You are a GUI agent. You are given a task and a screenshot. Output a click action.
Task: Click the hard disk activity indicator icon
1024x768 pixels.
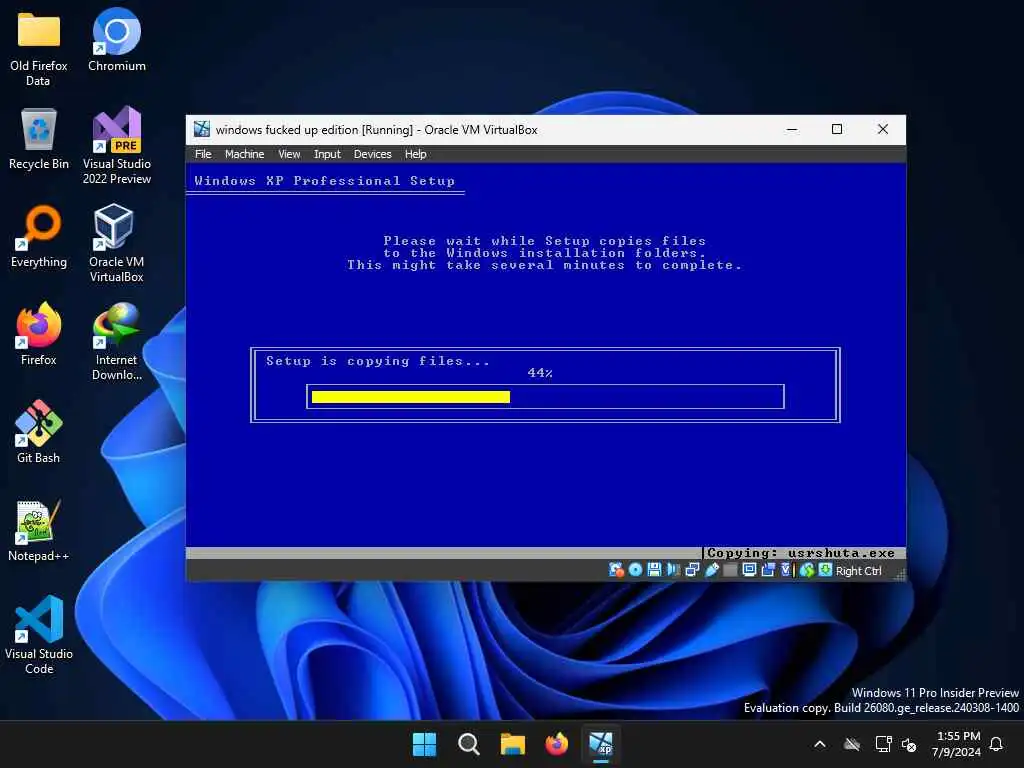[x=616, y=570]
